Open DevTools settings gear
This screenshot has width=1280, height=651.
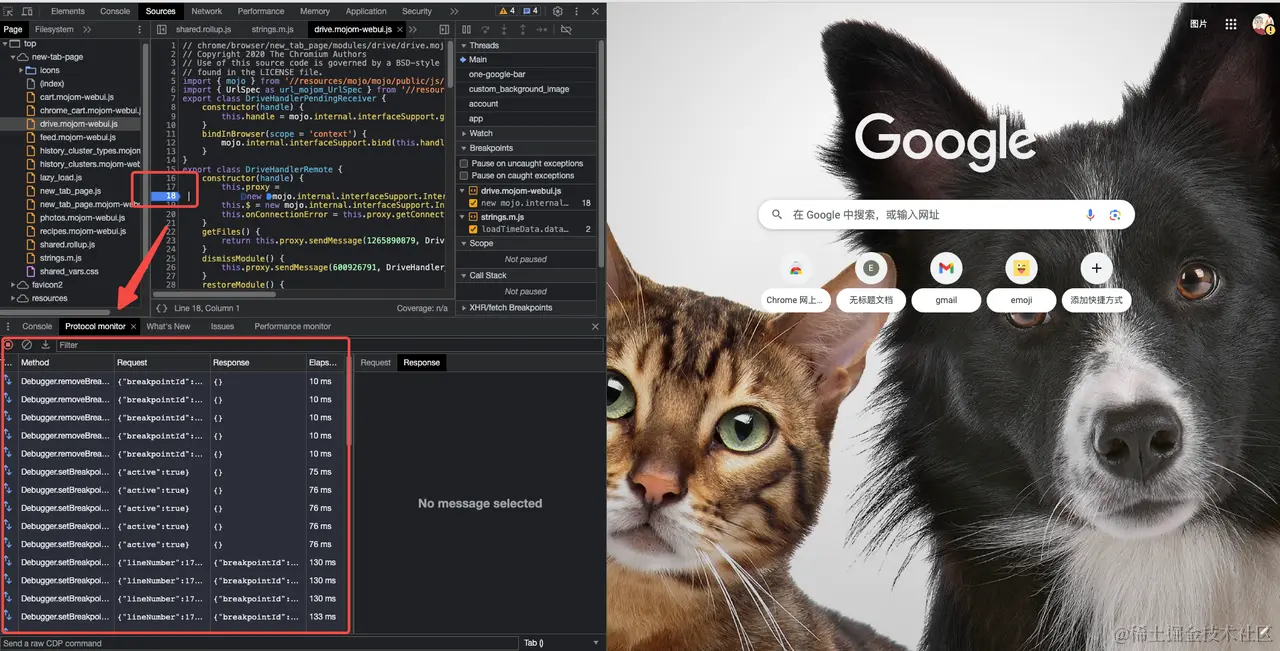click(557, 11)
